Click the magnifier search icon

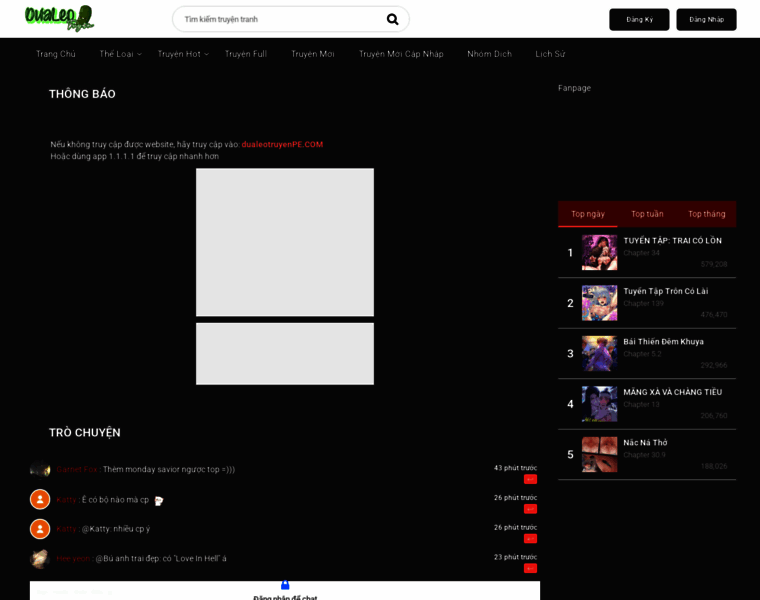coord(392,19)
